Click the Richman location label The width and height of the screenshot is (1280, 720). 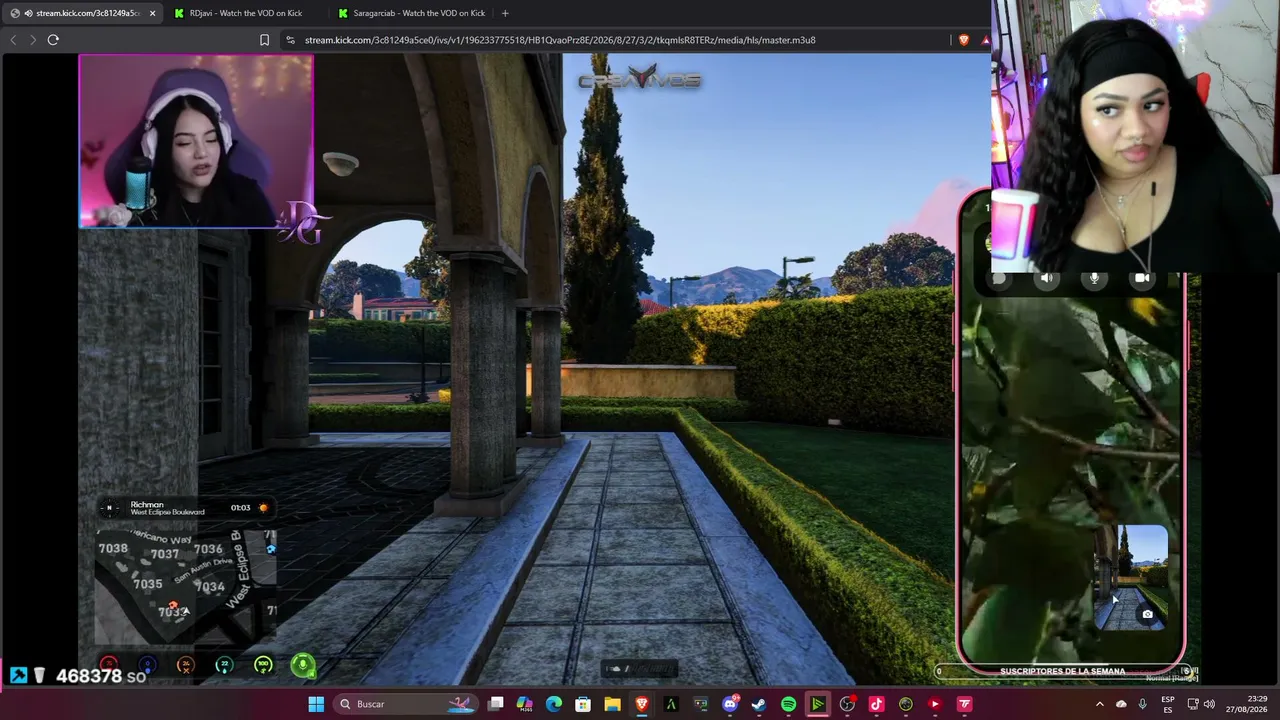coord(147,504)
